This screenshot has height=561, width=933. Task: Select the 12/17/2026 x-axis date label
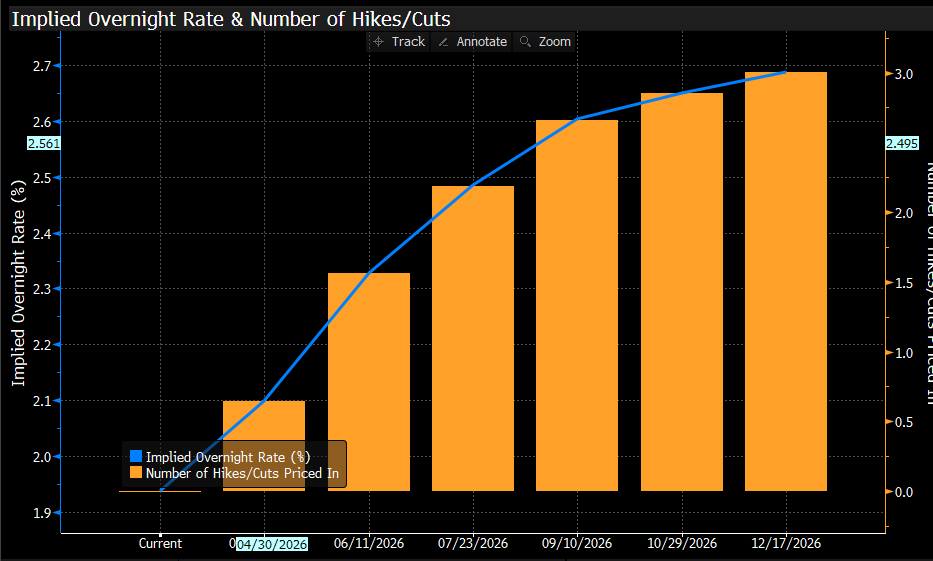click(786, 544)
